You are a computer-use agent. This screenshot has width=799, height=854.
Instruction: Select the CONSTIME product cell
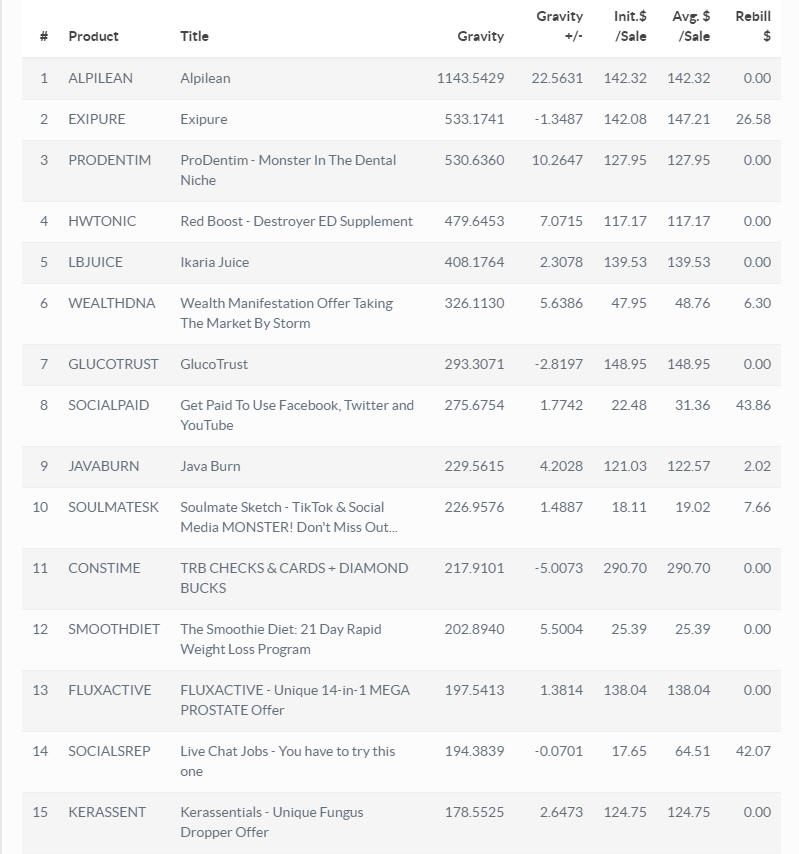pyautogui.click(x=104, y=568)
